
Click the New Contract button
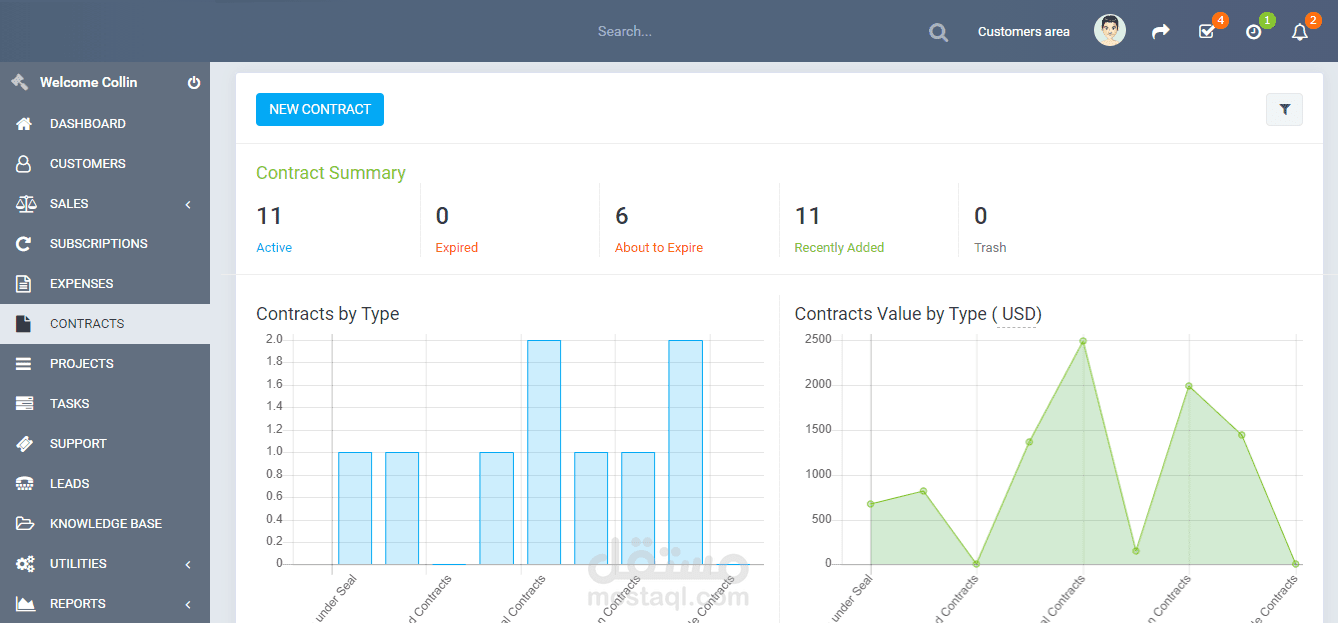tap(320, 110)
